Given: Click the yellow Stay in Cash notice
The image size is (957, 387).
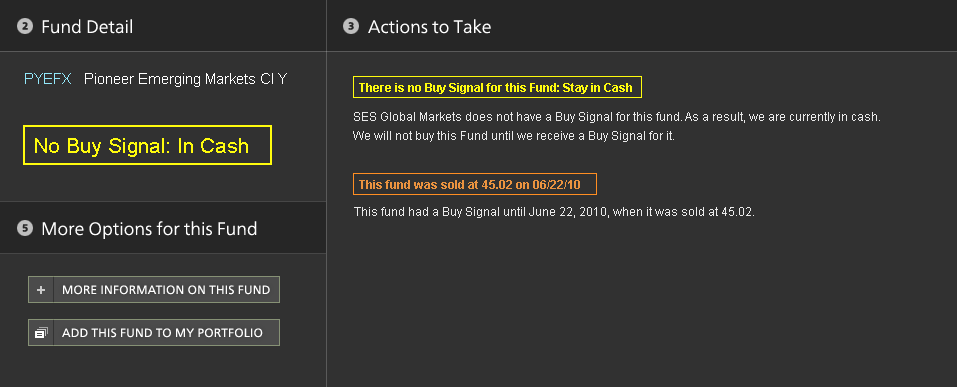Looking at the screenshot, I should click(x=497, y=87).
